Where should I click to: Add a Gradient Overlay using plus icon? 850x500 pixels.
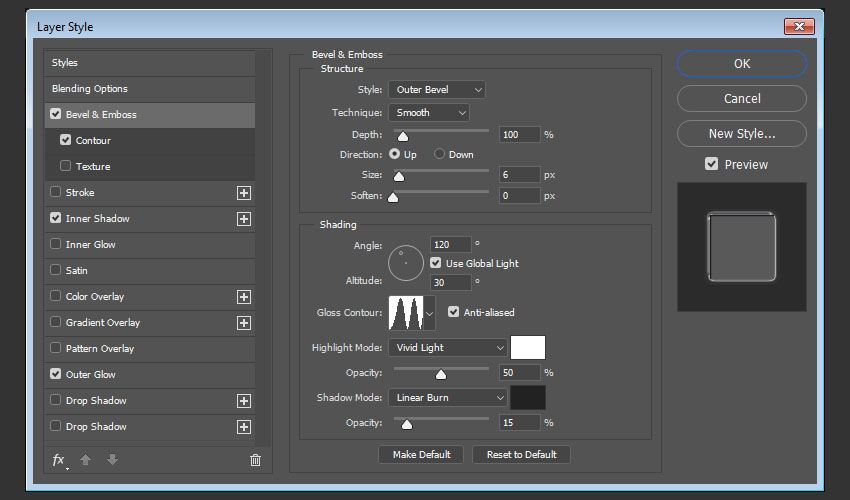click(243, 323)
